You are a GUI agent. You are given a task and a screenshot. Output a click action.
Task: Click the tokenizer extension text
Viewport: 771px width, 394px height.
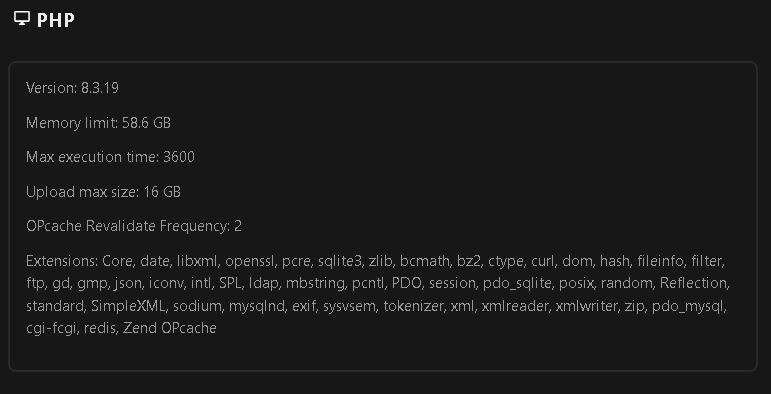click(414, 306)
